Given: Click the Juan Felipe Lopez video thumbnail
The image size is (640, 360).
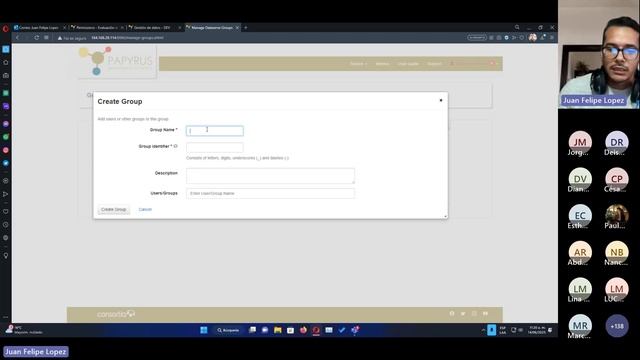Looking at the screenshot, I should (599, 54).
